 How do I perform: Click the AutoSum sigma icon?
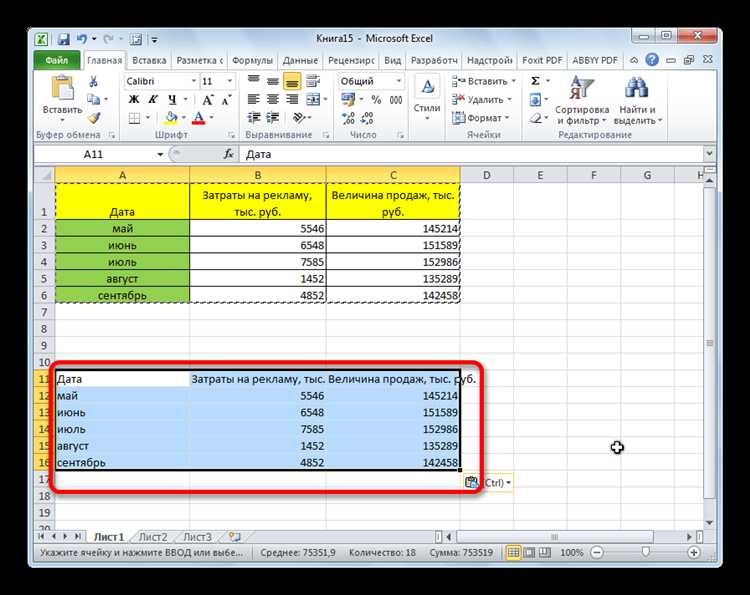pos(535,81)
